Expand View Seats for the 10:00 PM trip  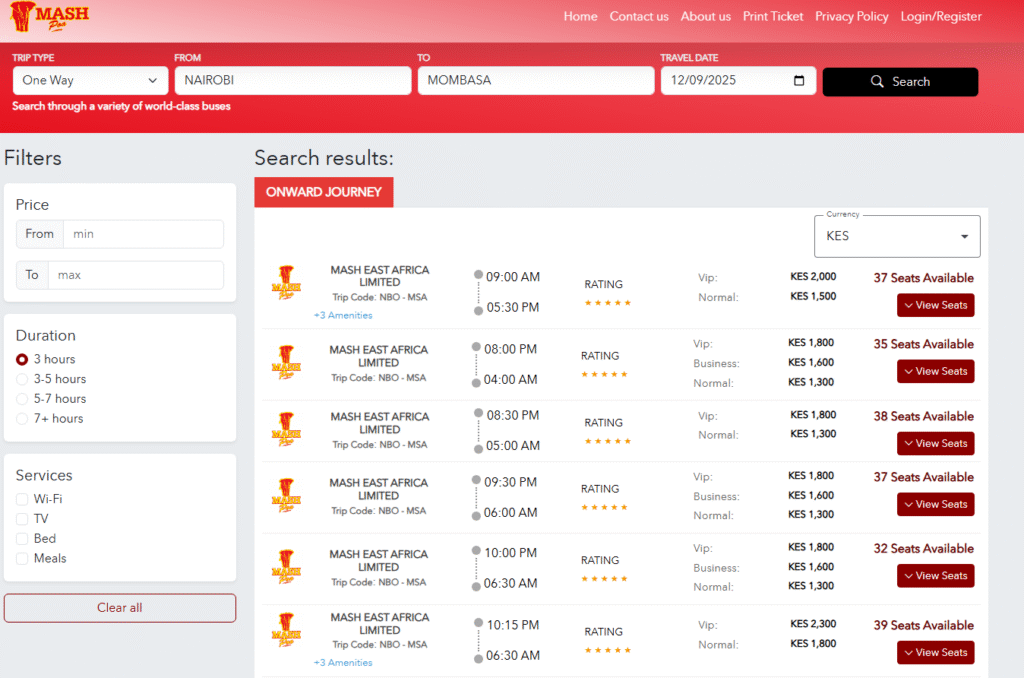(935, 575)
